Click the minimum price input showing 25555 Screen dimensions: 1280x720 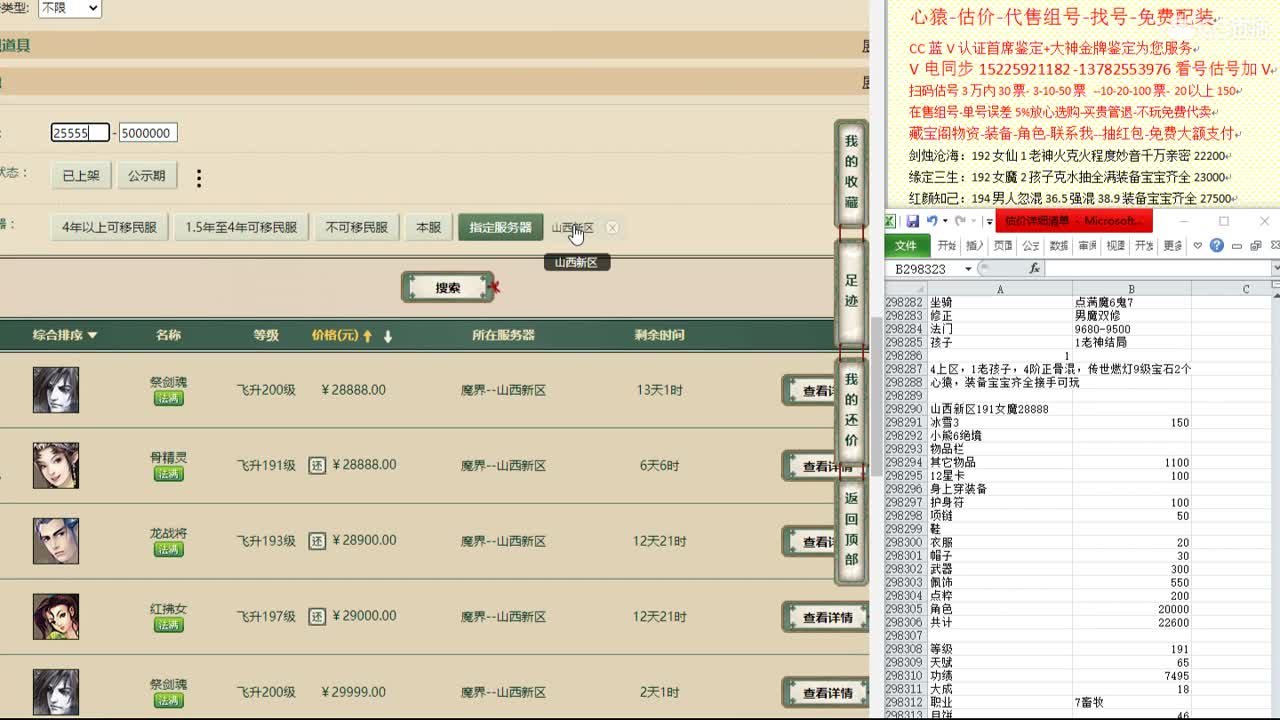coord(78,132)
